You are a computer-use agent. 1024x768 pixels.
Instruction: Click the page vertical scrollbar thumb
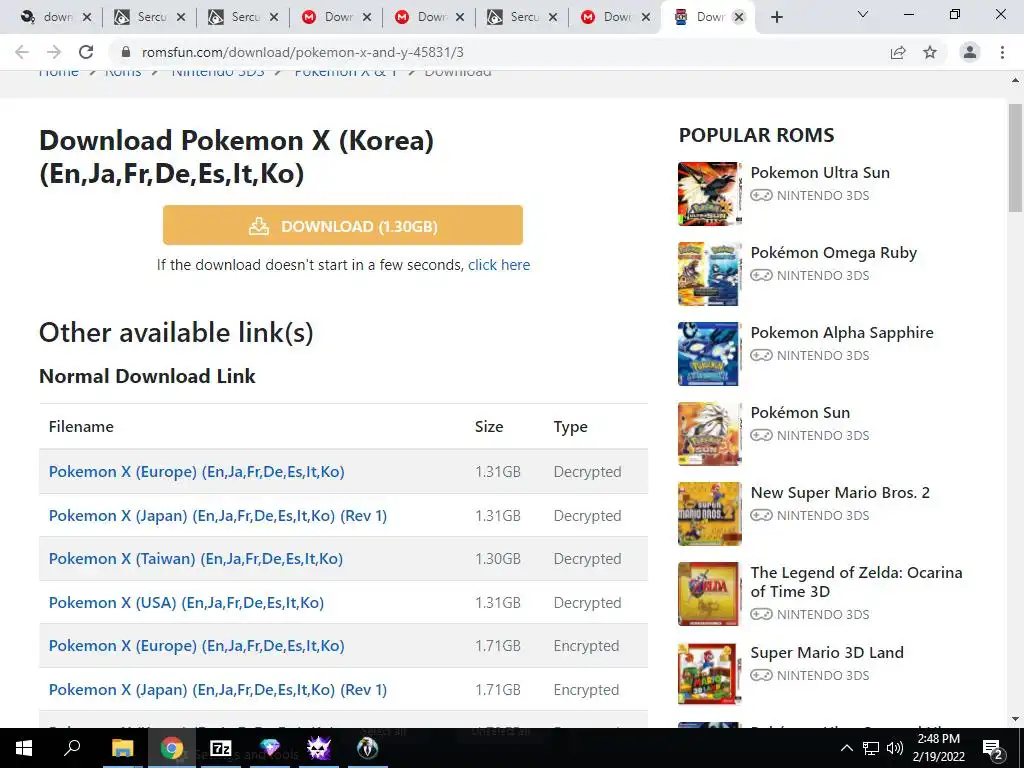click(1015, 158)
